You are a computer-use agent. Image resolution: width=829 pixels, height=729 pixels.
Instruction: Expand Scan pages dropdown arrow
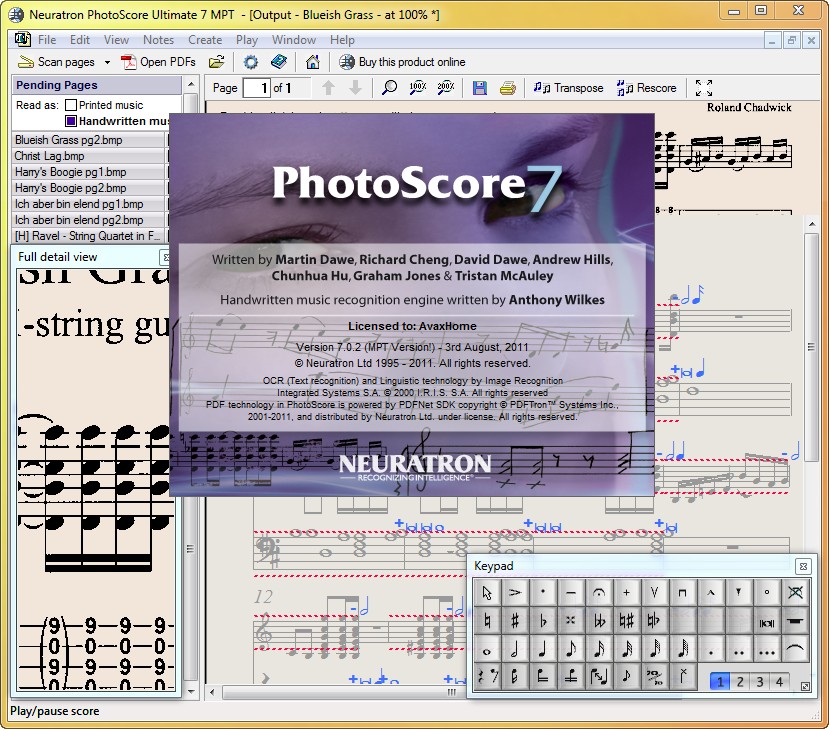point(107,62)
